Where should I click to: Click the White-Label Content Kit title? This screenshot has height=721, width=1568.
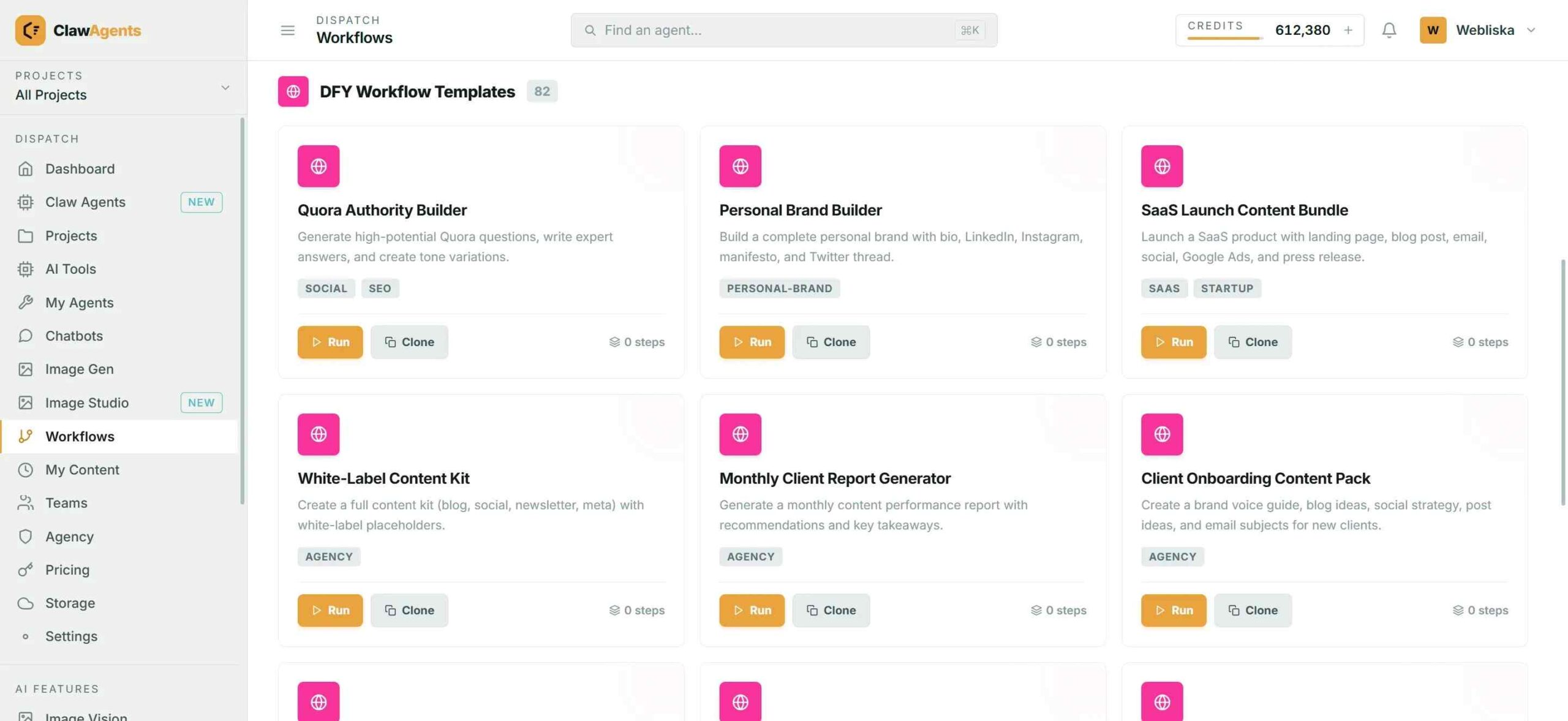[383, 478]
